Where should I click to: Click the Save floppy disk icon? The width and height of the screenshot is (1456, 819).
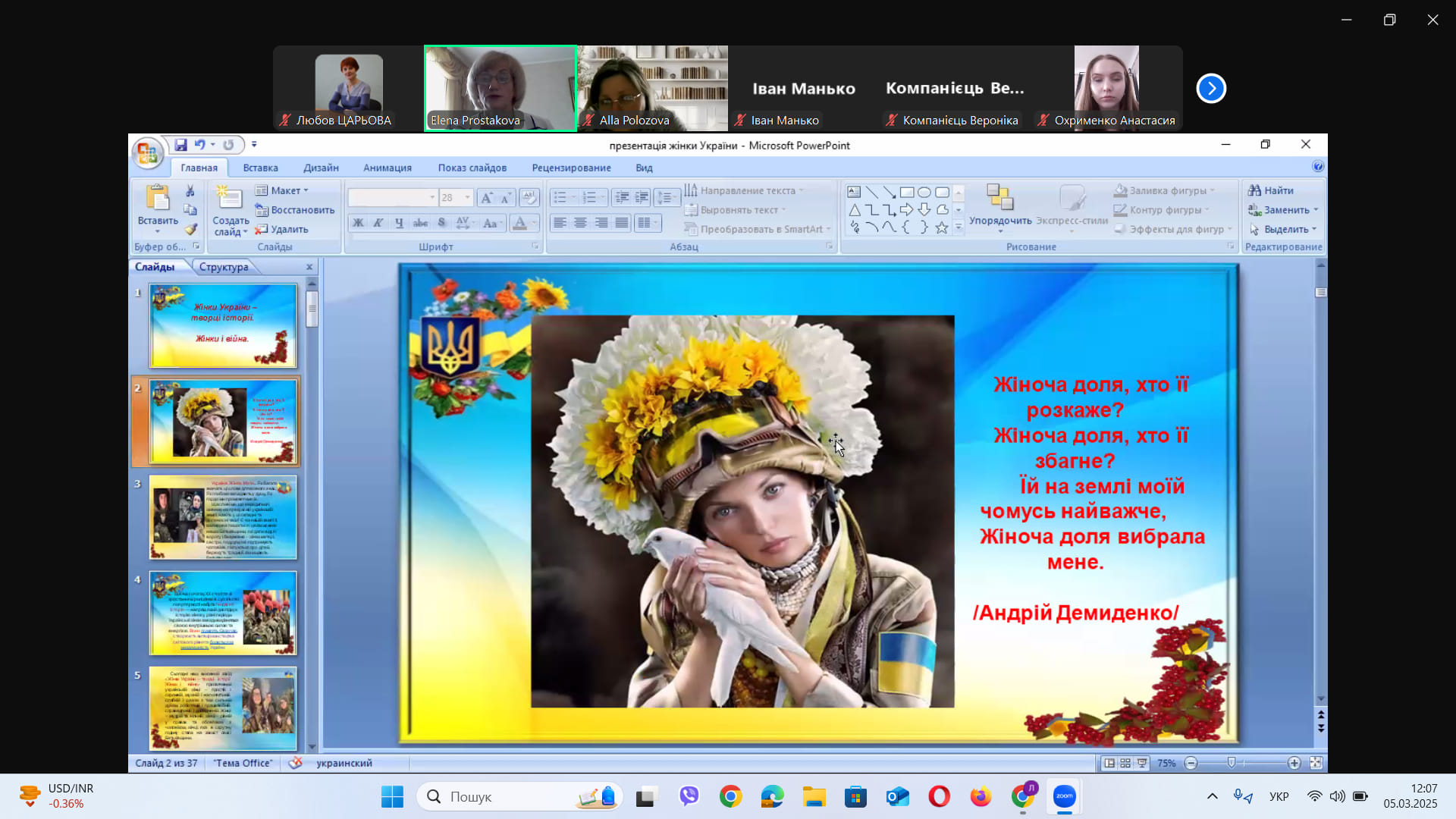180,145
